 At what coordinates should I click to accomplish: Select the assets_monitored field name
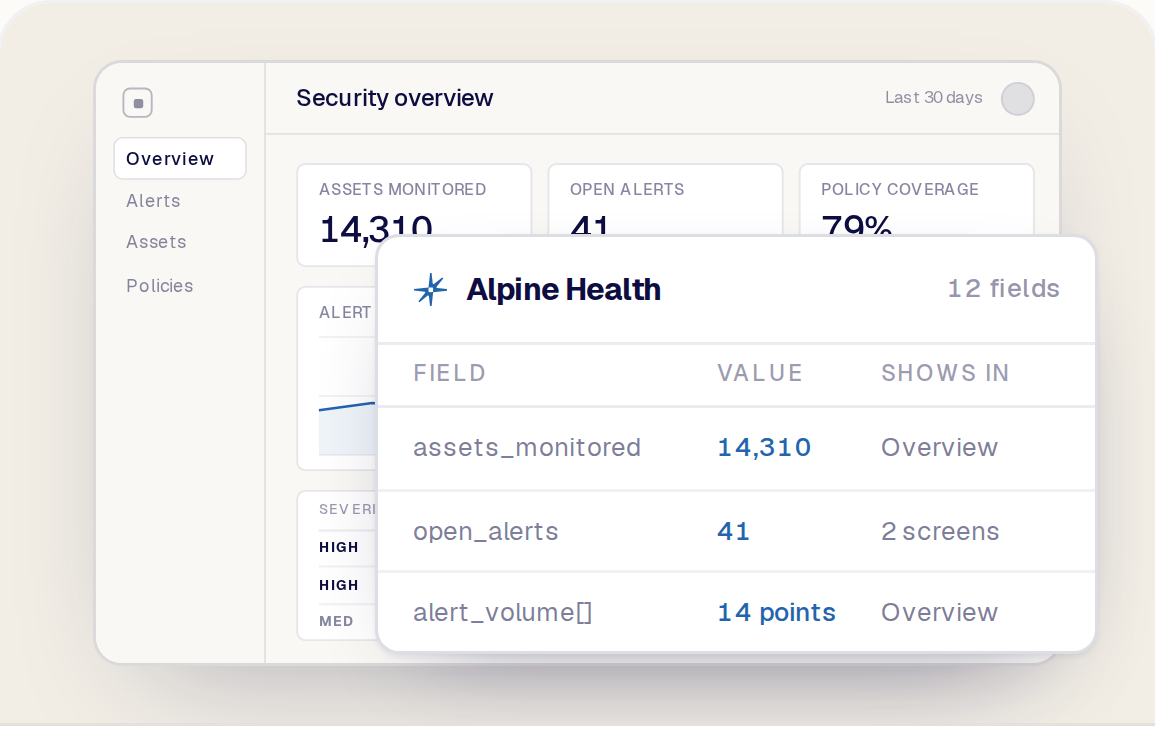[x=527, y=448]
